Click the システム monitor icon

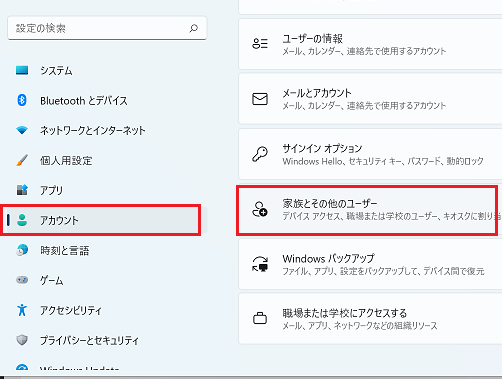tap(22, 70)
